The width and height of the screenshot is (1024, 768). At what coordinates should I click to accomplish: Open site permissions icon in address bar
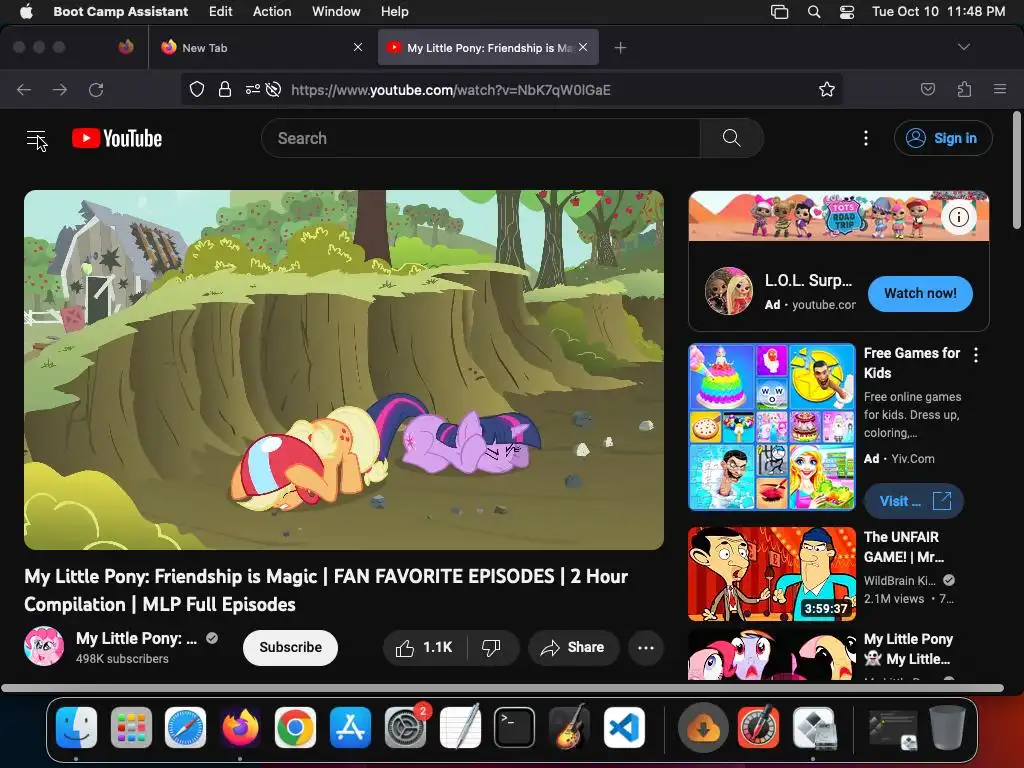click(253, 89)
